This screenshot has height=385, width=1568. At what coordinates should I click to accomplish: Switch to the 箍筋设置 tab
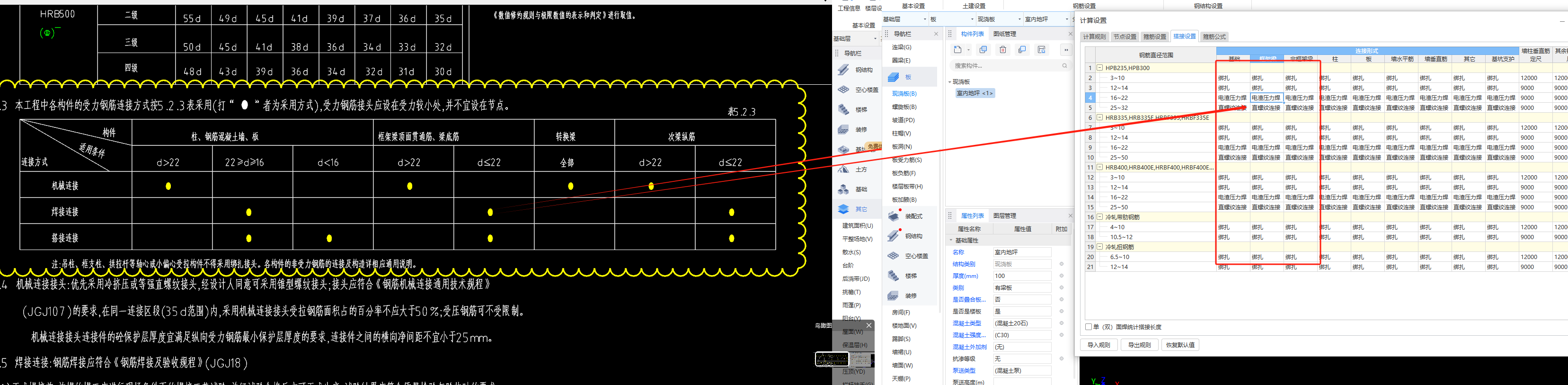coord(1155,37)
